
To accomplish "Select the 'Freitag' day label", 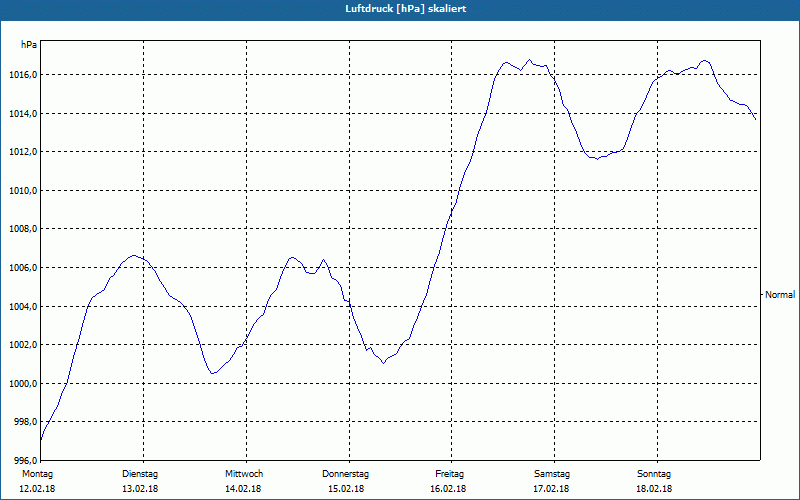I will click(x=449, y=474).
